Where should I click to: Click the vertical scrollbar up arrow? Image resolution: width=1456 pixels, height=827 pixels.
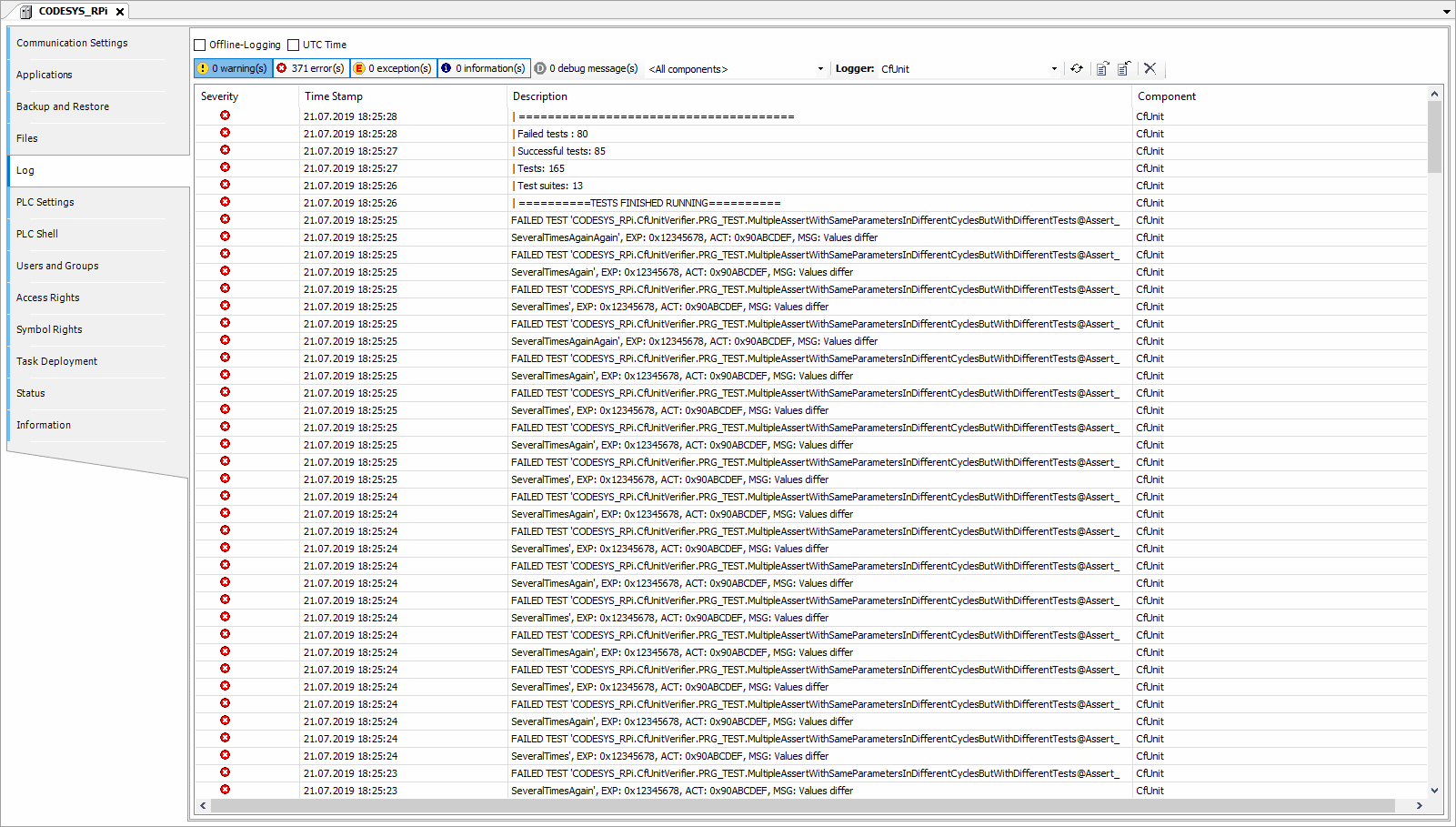click(1435, 94)
